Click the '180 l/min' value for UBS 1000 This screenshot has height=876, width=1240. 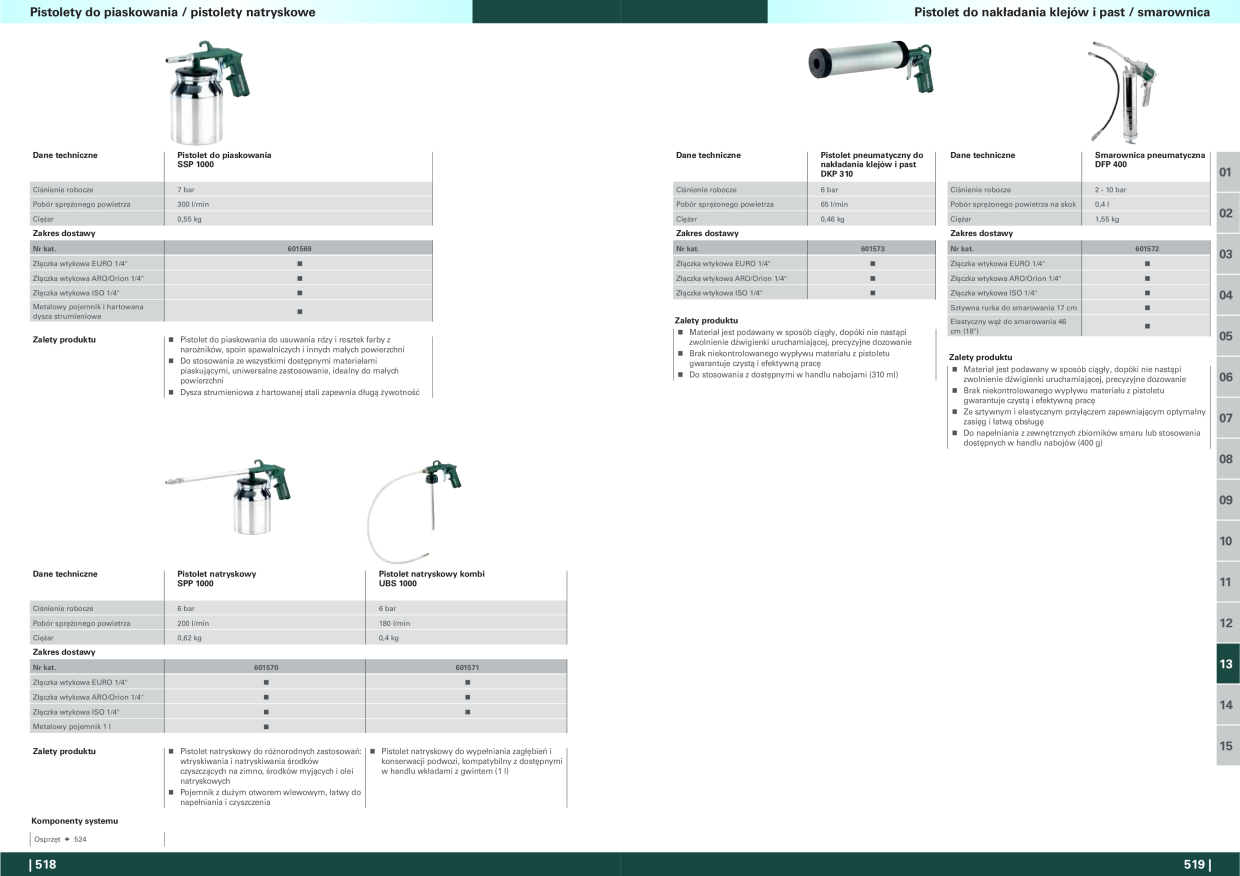[x=394, y=623]
